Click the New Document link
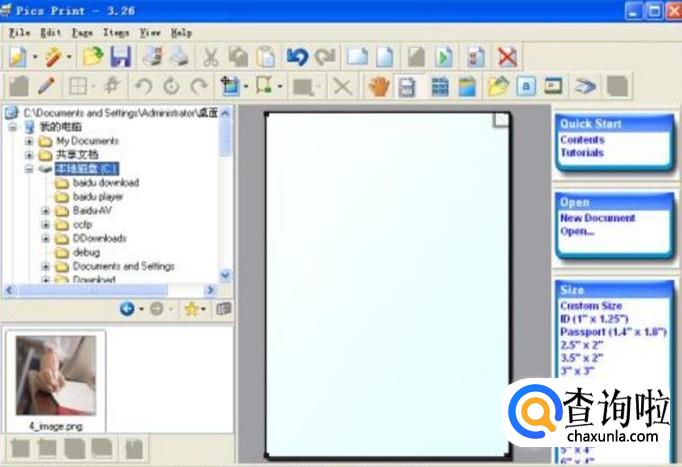This screenshot has width=682, height=467. 597,218
